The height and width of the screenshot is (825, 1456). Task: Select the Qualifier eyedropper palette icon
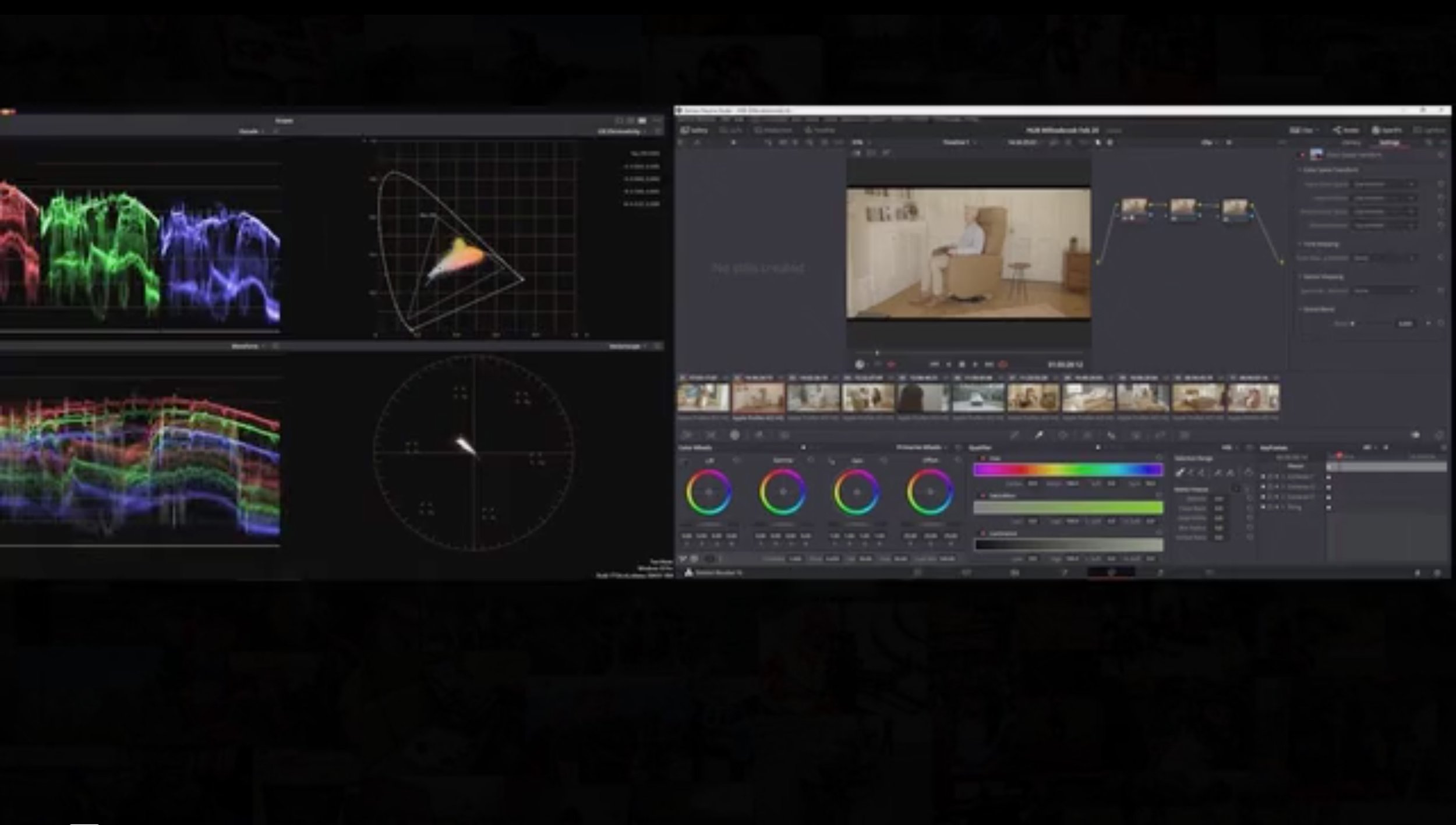tap(1038, 434)
